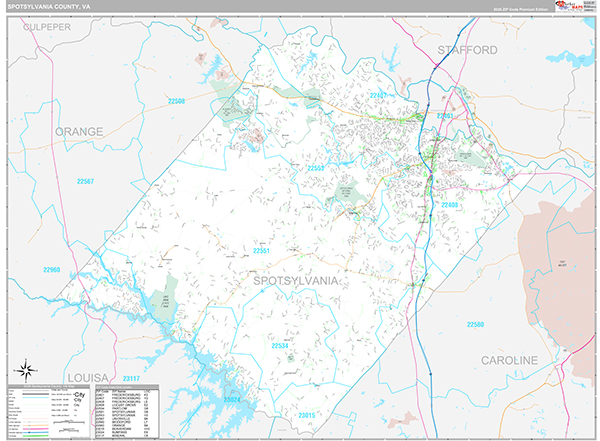Click the compass rose icon
This screenshot has height=441, width=600.
[x=22, y=366]
